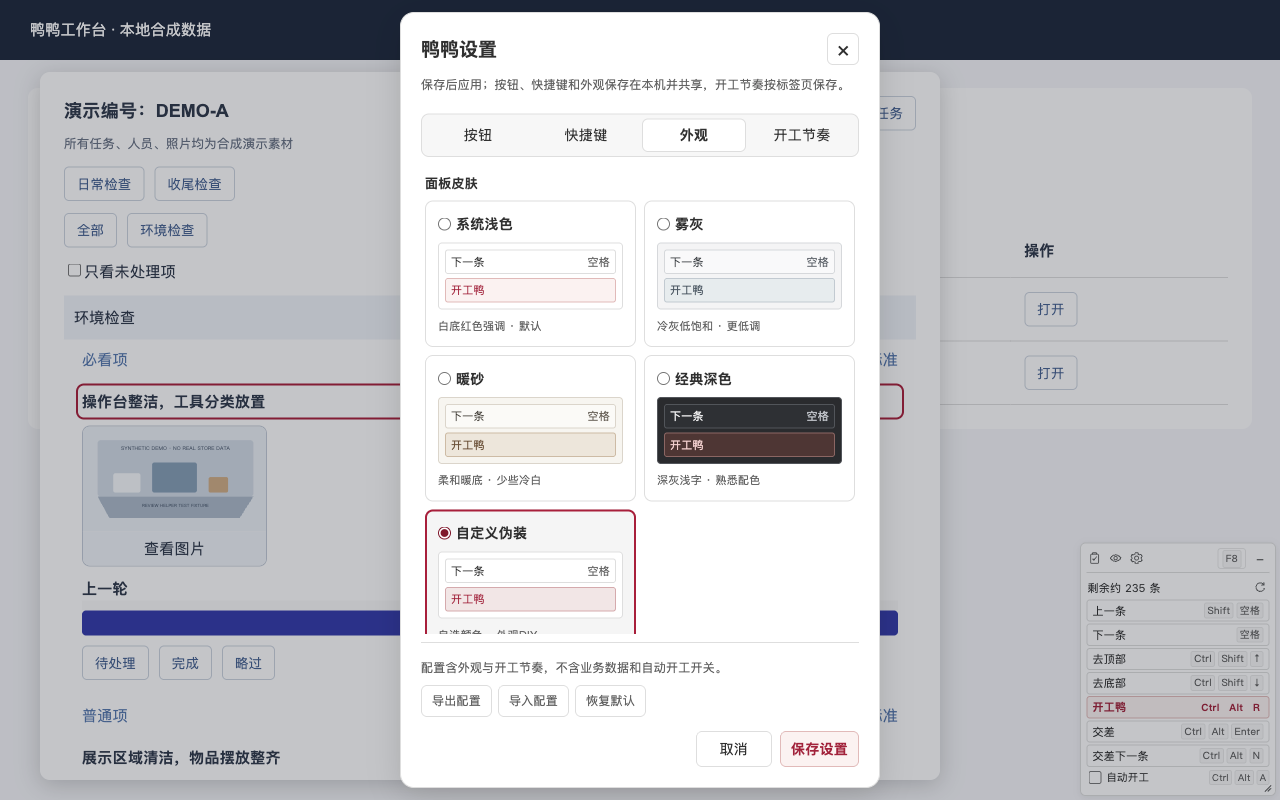Viewport: 1280px width, 800px height.
Task: Click the 导入配置 button
Action: pos(533,701)
